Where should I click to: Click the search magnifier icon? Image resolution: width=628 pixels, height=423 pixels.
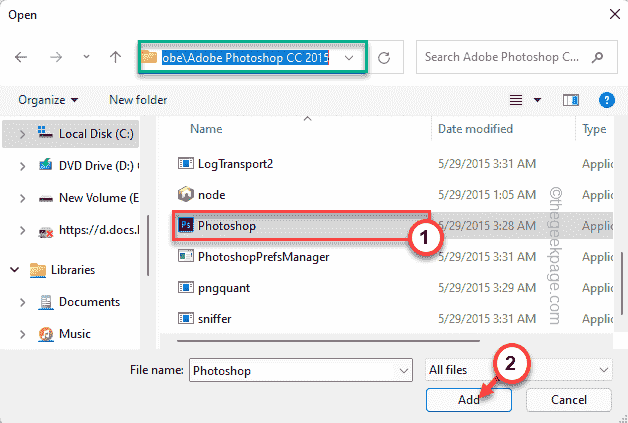[598, 57]
